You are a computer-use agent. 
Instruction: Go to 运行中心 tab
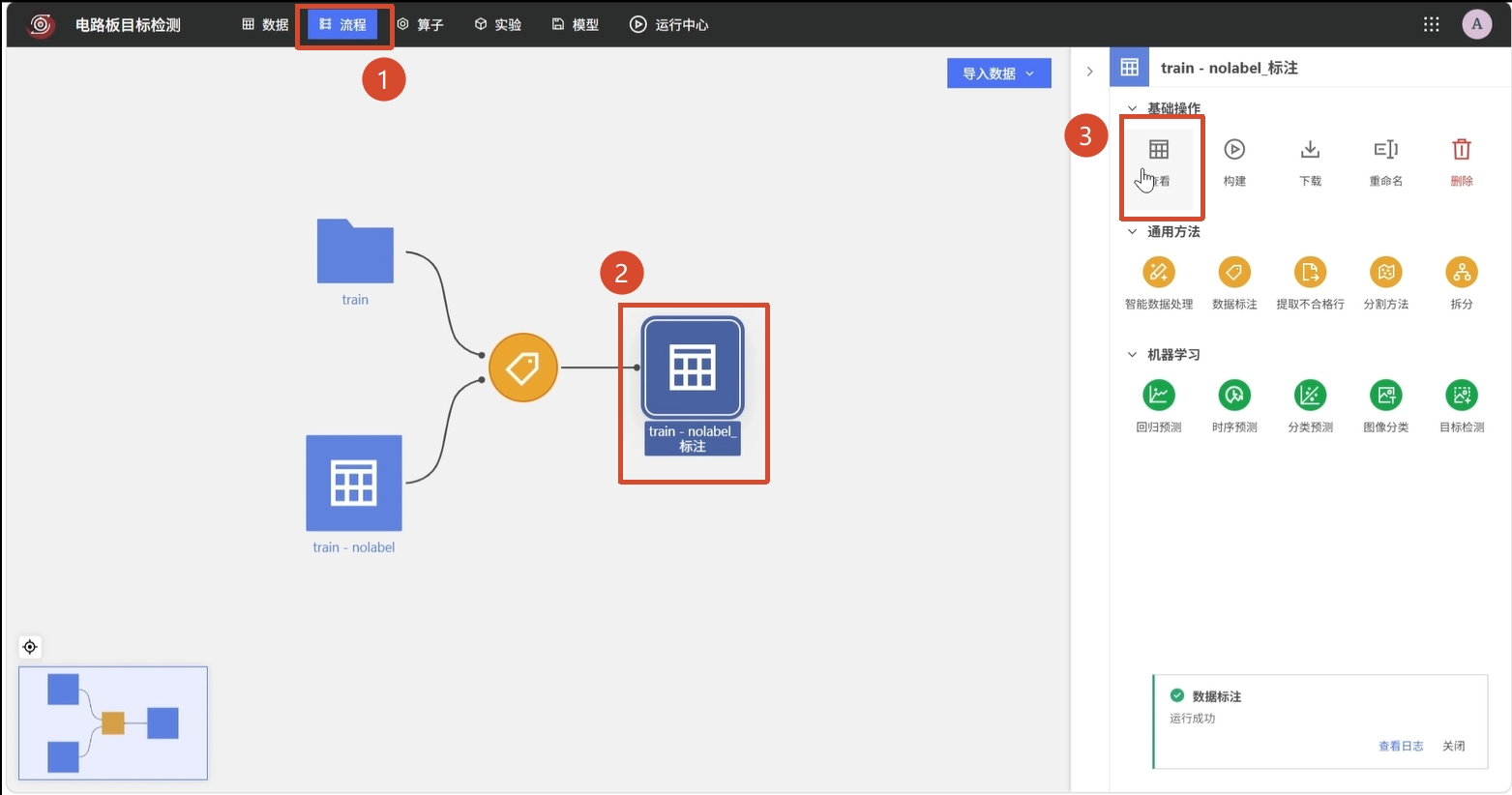coord(668,24)
